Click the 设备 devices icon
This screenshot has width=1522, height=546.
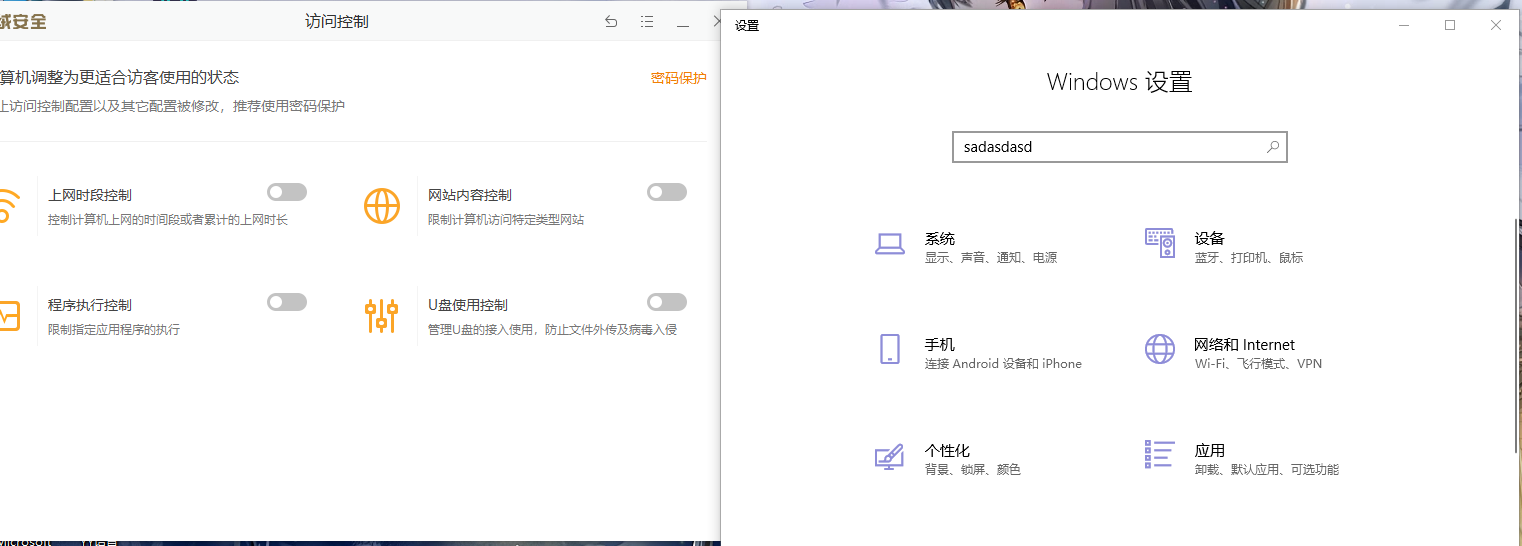(x=1160, y=243)
